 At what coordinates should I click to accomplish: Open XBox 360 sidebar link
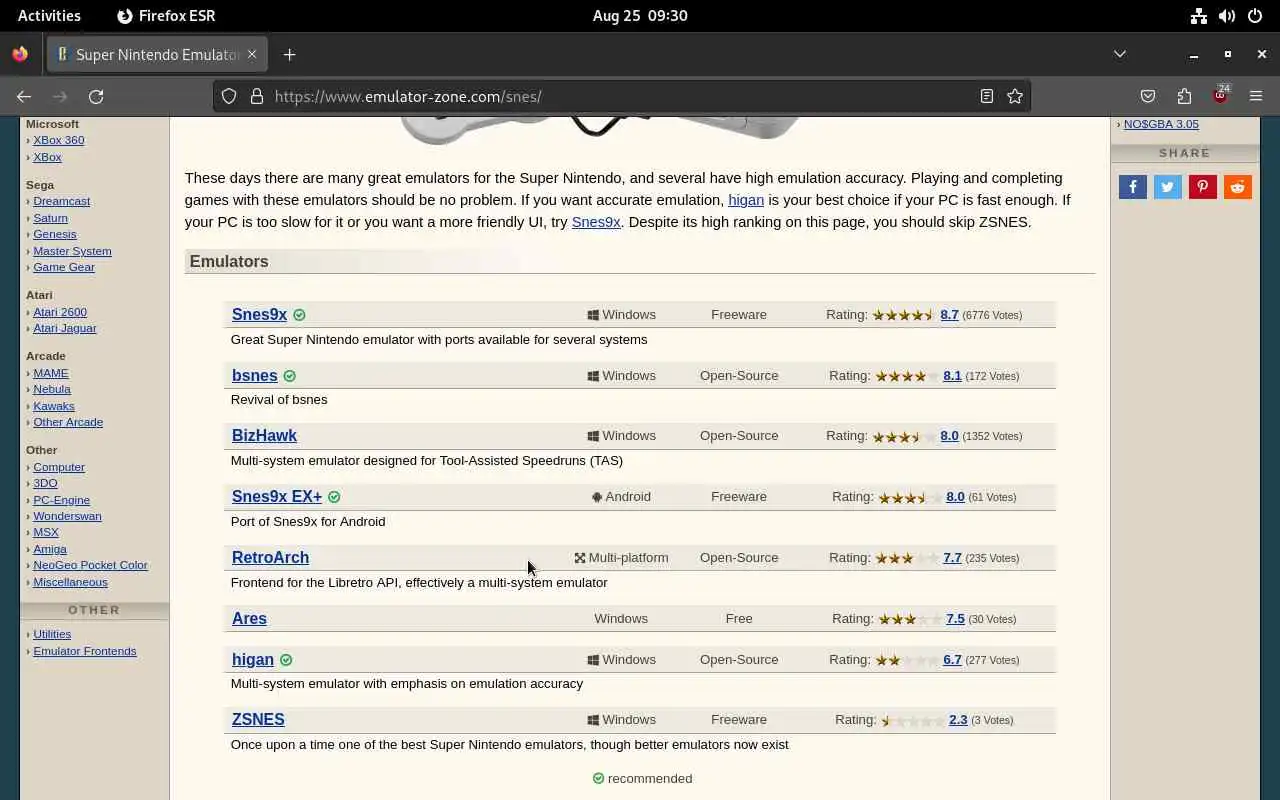click(x=58, y=140)
